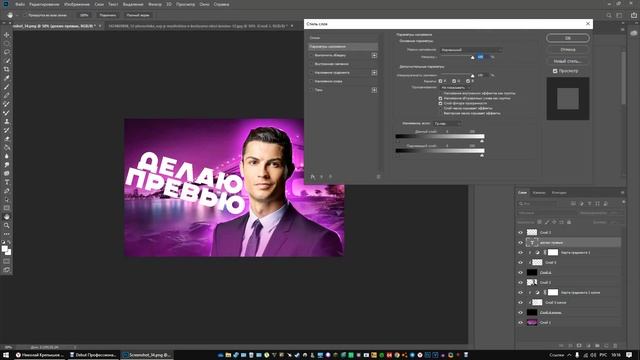640x360 pixels.
Task: Toggle the Просмотр preview checkbox
Action: 555,71
